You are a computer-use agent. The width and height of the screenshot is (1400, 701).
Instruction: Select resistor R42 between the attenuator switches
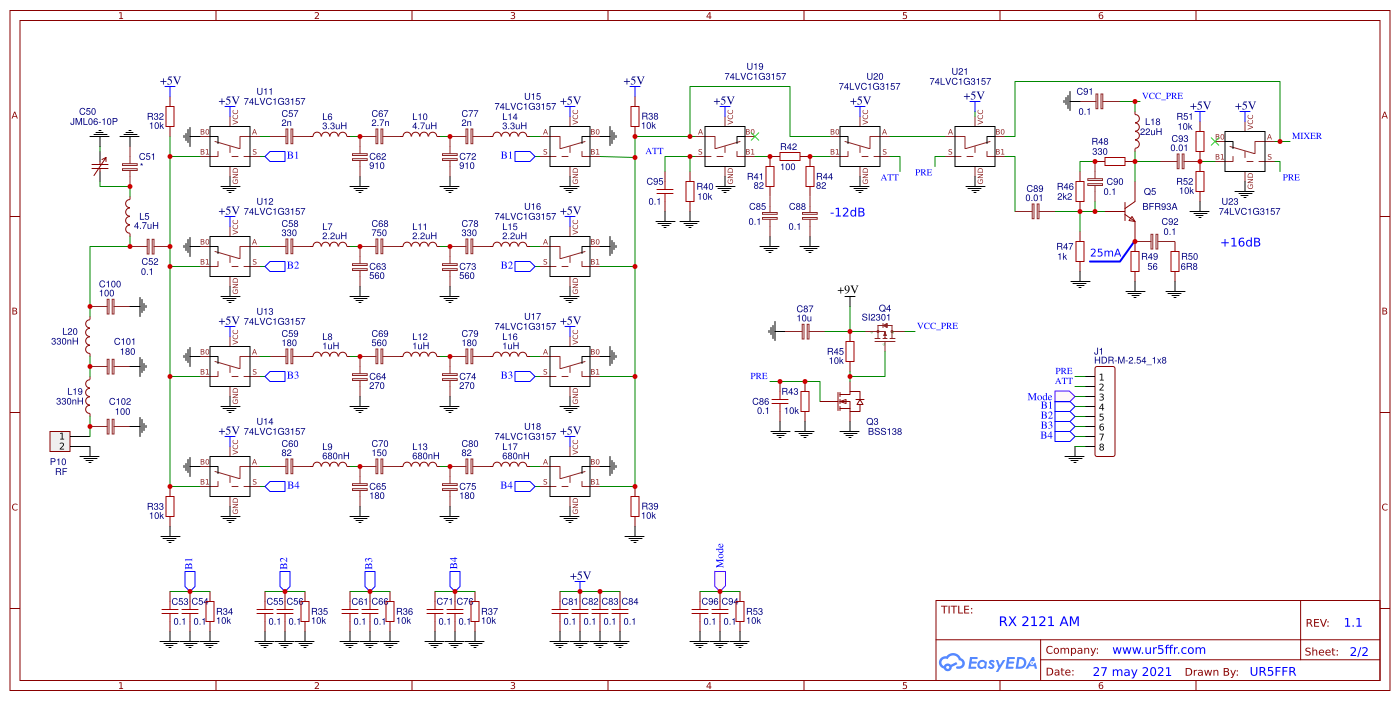pyautogui.click(x=789, y=156)
